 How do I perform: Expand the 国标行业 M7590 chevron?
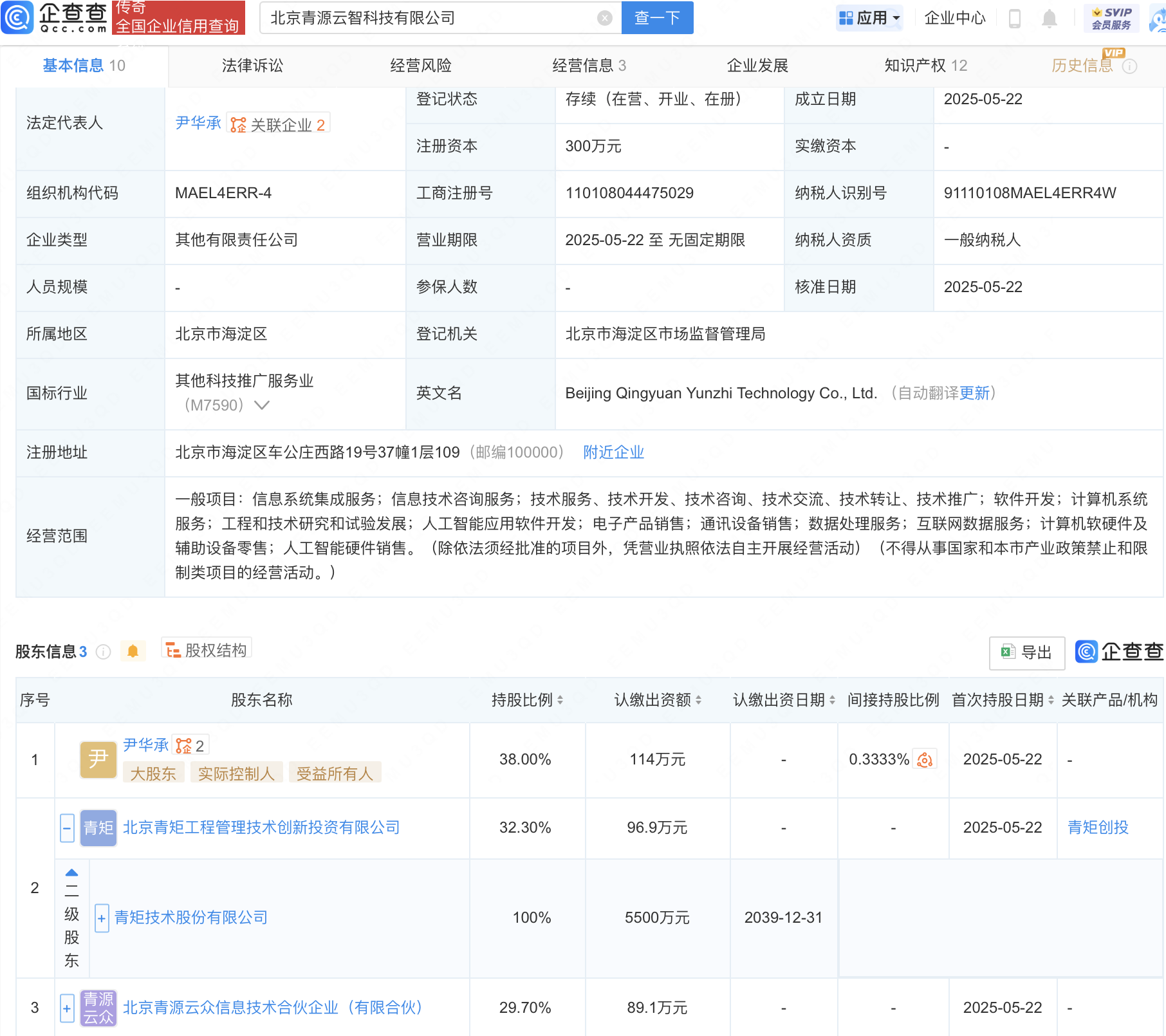[x=262, y=405]
